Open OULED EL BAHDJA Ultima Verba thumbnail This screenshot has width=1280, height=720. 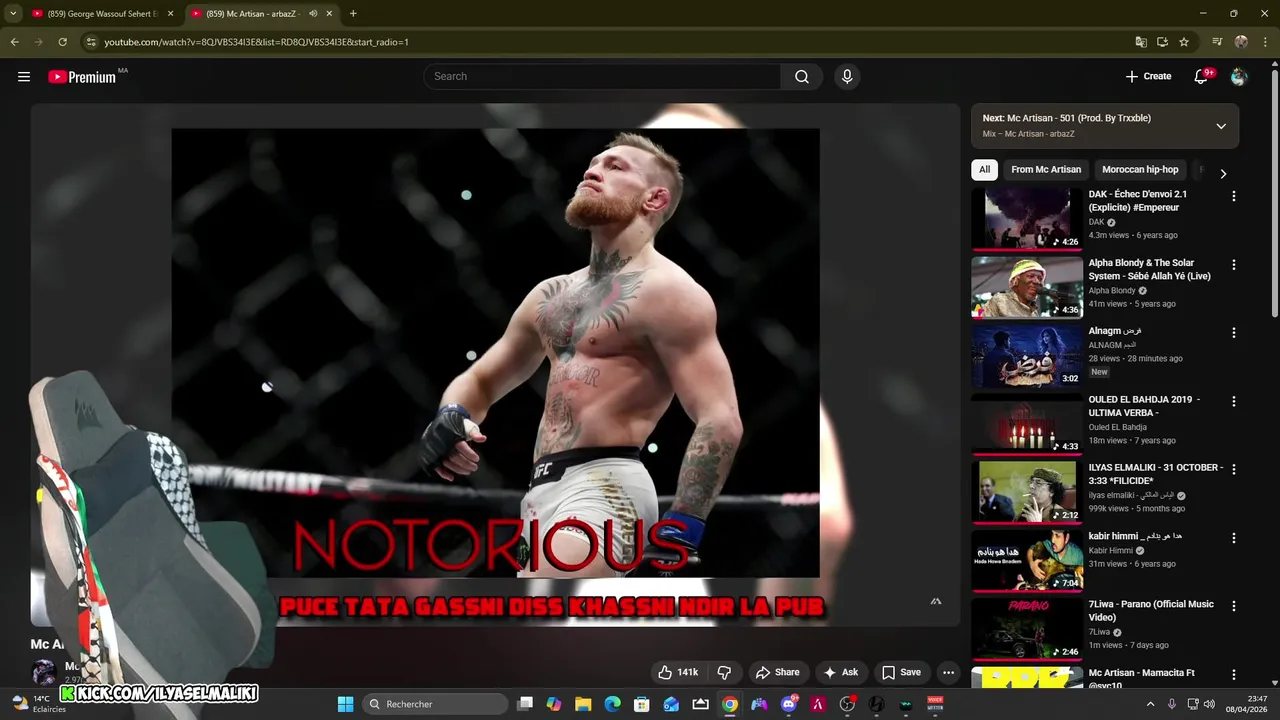pos(1027,424)
